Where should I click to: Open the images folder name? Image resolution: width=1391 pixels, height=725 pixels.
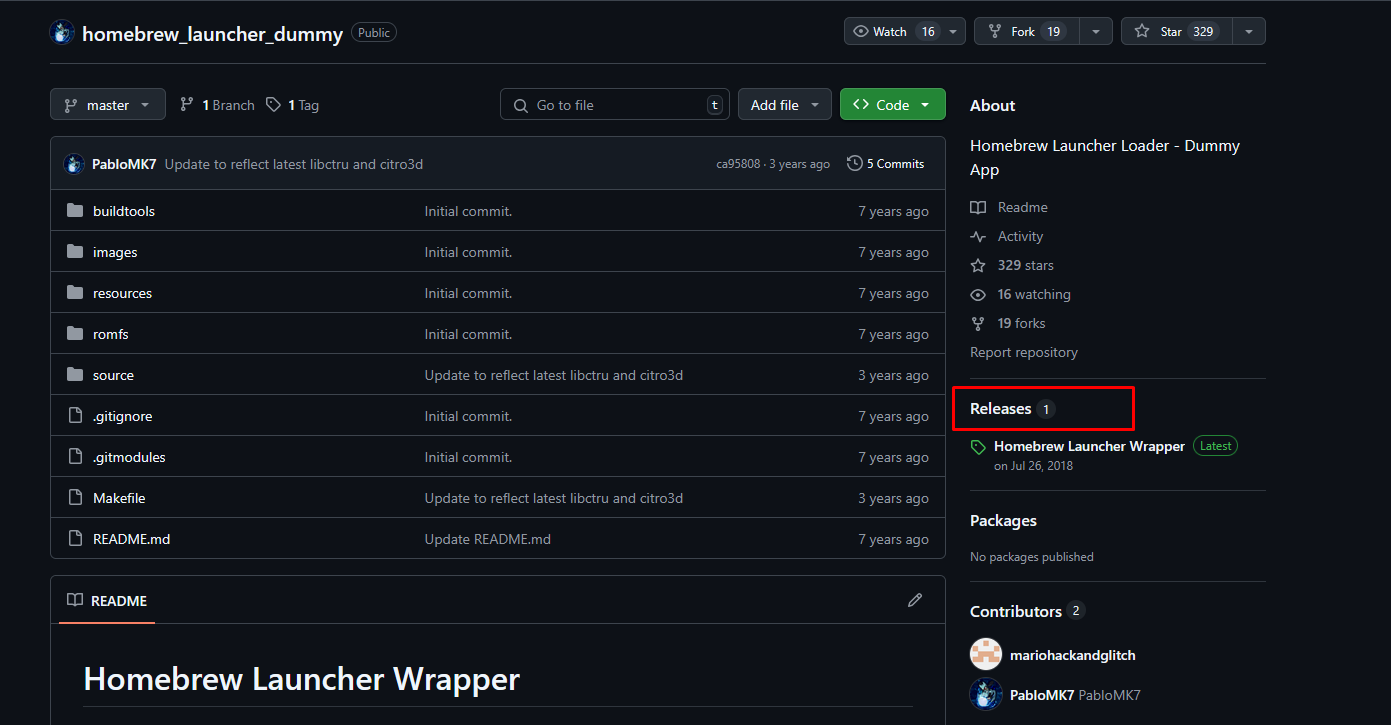[x=115, y=252]
